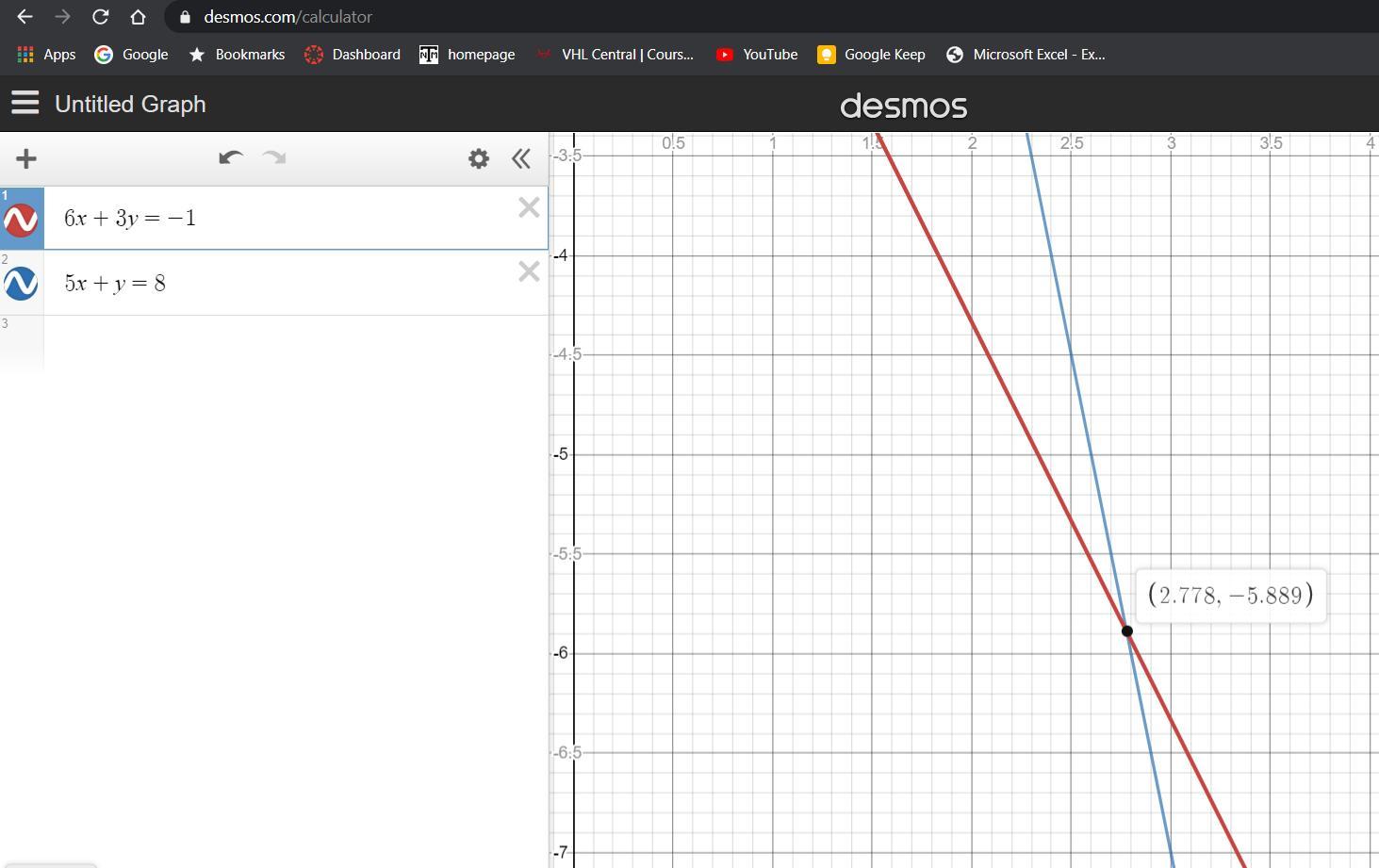
Task: Open the browser home page icon
Action: coord(138,17)
